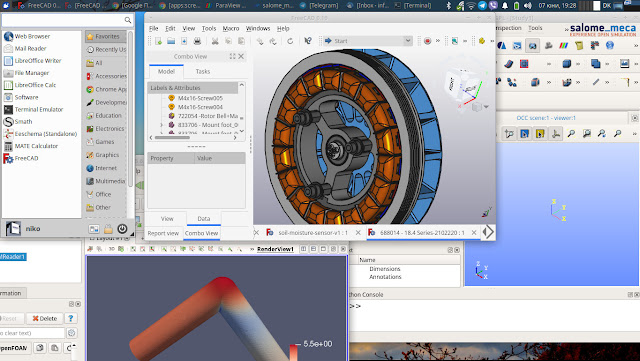Switch to the Model tab in Combo View
This screenshot has width=640, height=361.
click(166, 71)
